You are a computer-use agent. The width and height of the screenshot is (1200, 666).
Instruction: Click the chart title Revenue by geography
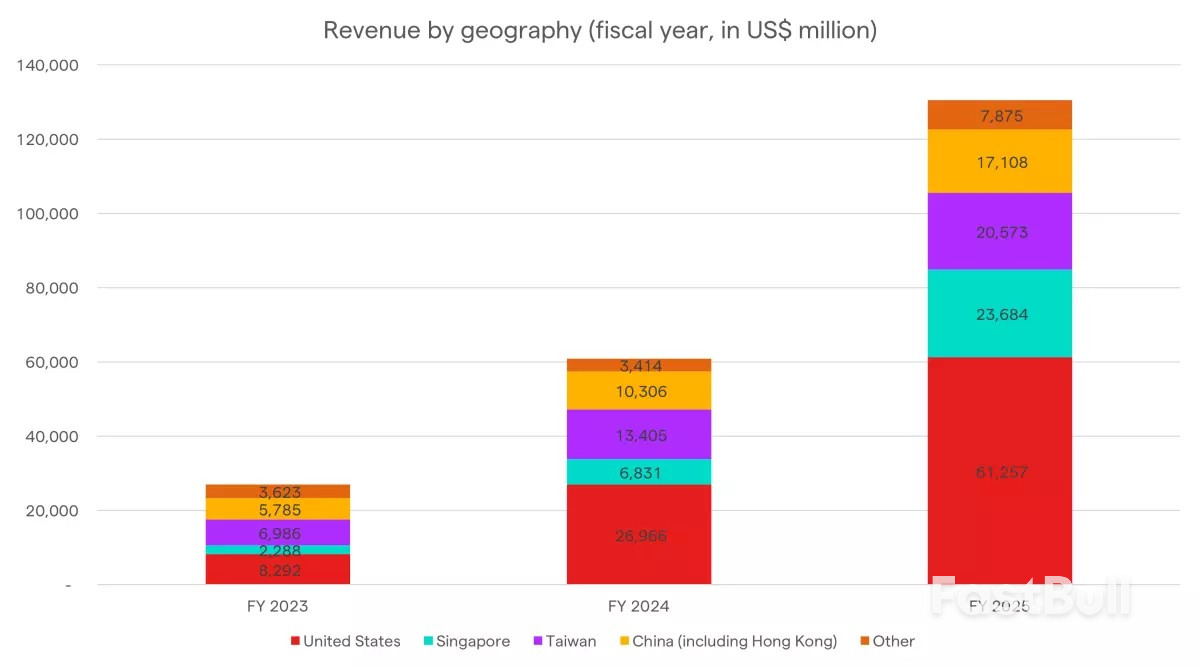pyautogui.click(x=600, y=30)
